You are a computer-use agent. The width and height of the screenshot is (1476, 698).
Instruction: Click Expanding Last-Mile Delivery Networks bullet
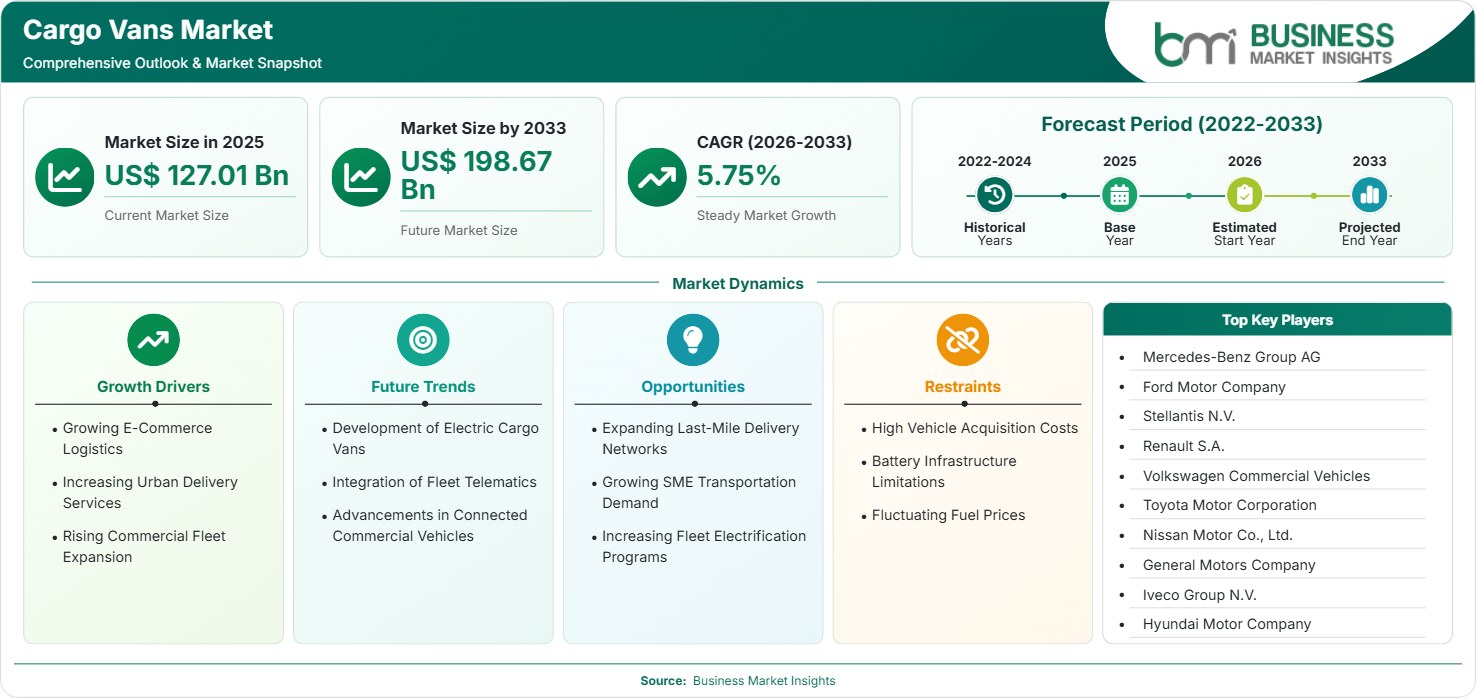click(x=700, y=438)
